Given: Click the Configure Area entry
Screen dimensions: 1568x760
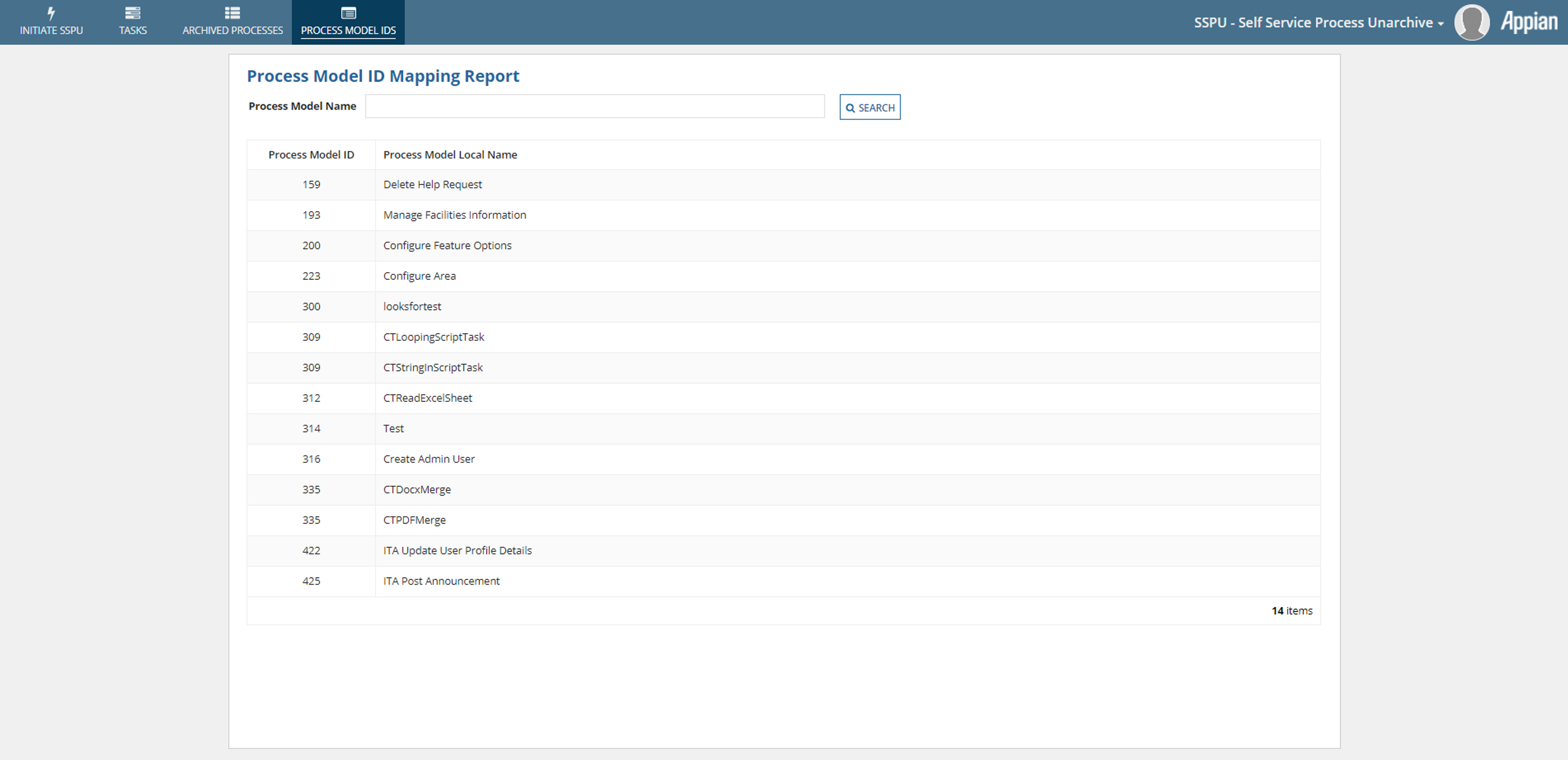Looking at the screenshot, I should pos(419,276).
